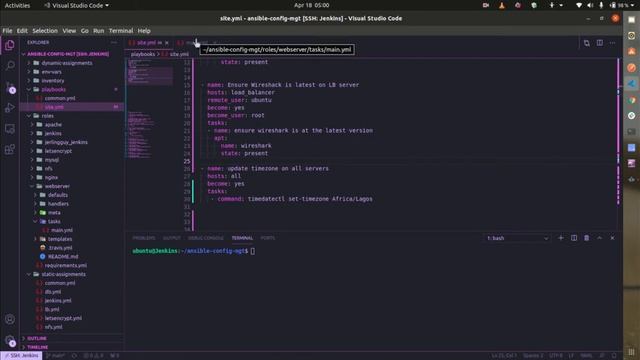Switch to the PROBLEMS panel tab
The width and height of the screenshot is (640, 360).
point(144,238)
